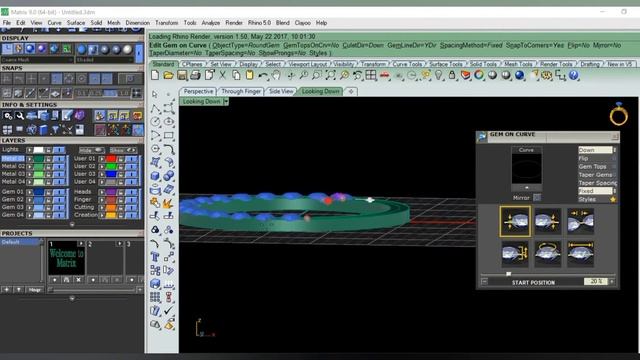Image resolution: width=640 pixels, height=360 pixels.
Task: Click the Undo arrow icon
Action: click(263, 76)
